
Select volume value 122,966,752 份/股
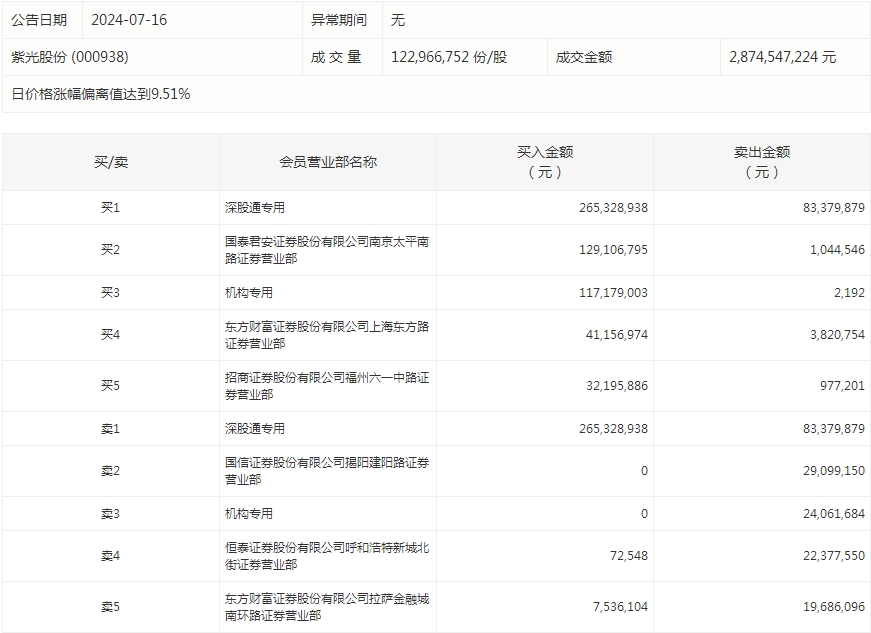[x=449, y=57]
